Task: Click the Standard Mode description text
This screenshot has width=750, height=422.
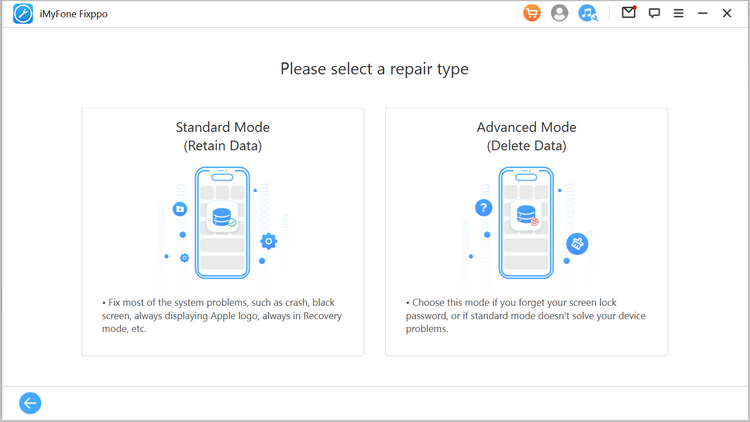Action: click(x=222, y=316)
